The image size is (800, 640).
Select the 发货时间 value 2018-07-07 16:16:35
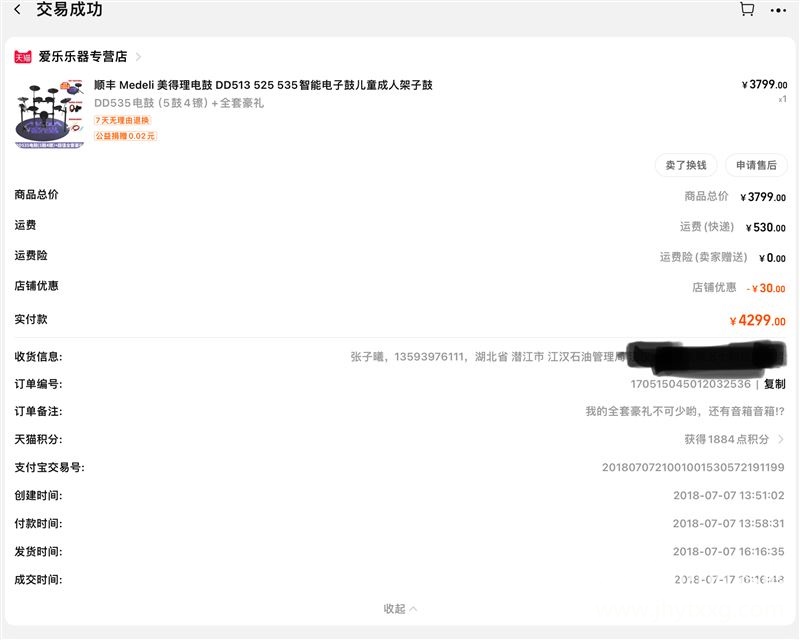coord(729,551)
